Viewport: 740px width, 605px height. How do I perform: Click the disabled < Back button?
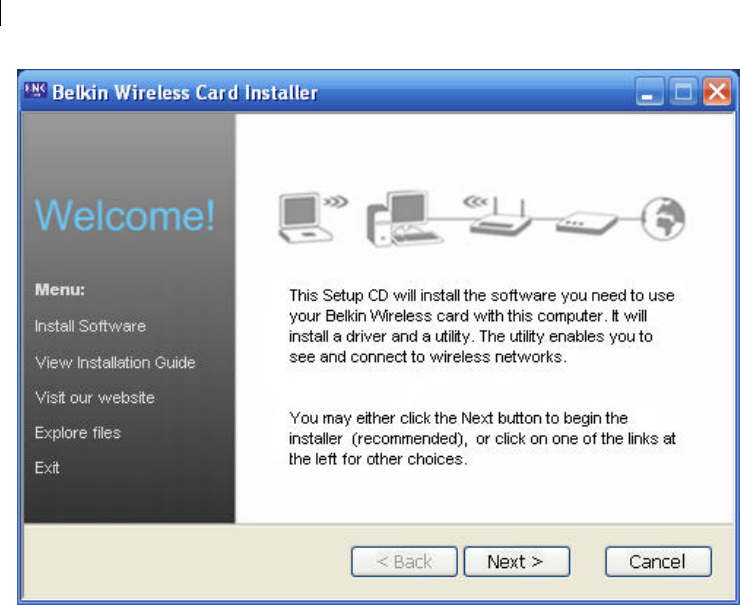tap(404, 562)
